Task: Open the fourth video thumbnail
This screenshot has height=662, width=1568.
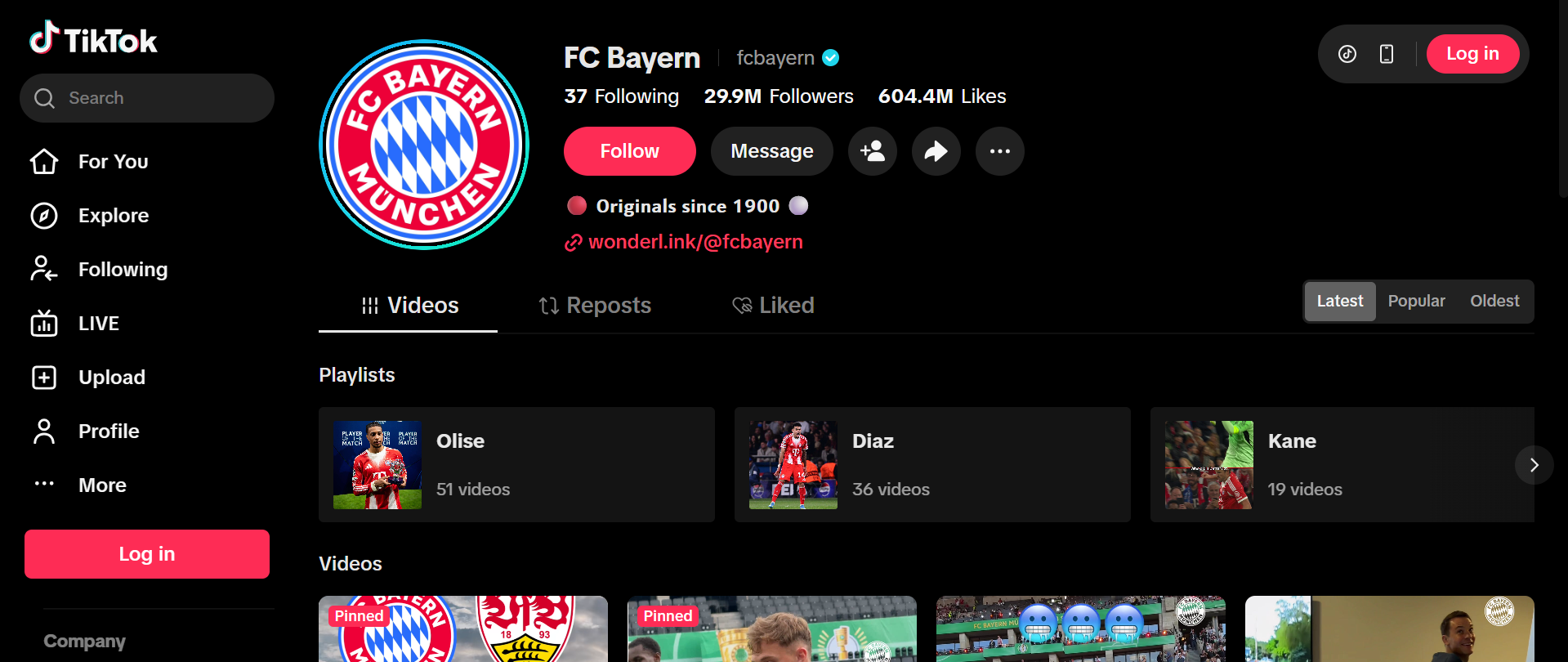Action: (x=1390, y=629)
